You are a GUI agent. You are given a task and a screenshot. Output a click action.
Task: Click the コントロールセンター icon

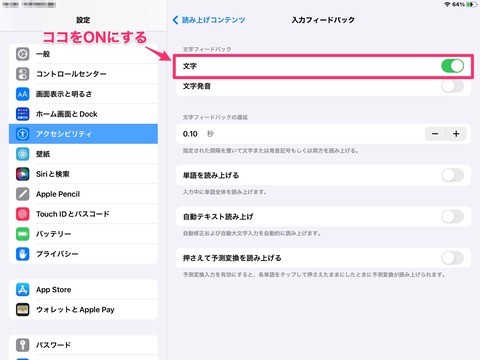(x=23, y=74)
